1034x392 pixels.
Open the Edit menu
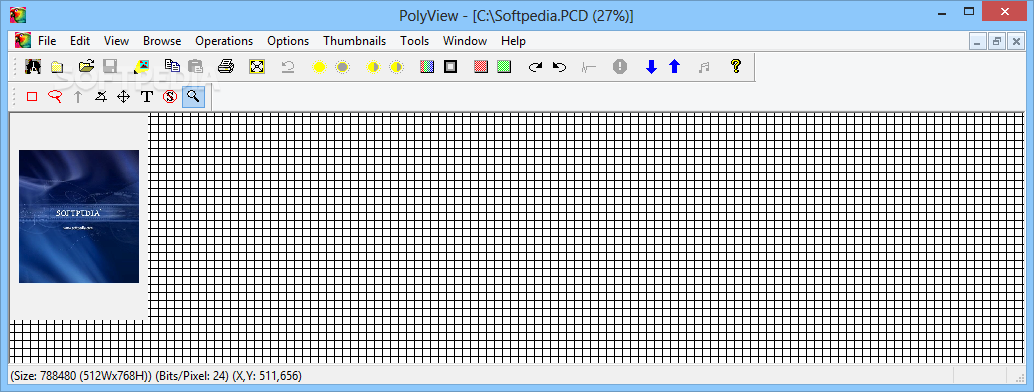click(80, 41)
